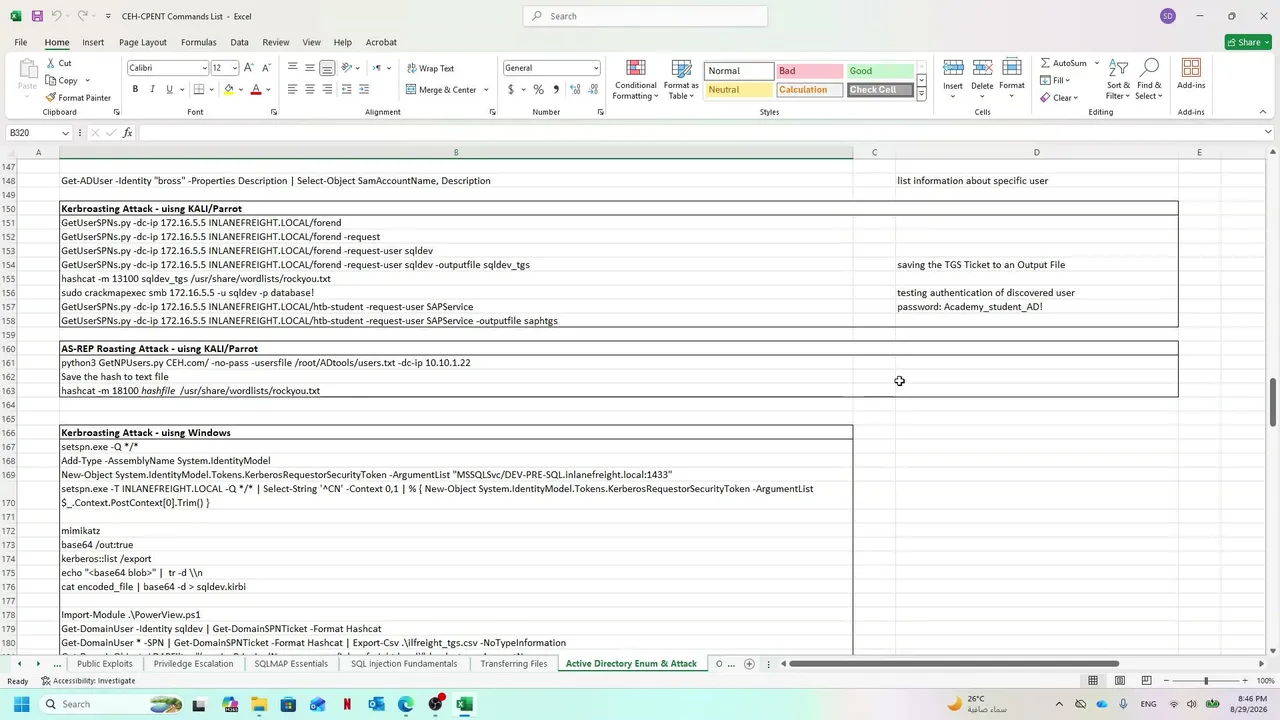
Task: Click the Copy button
Action: click(61, 80)
